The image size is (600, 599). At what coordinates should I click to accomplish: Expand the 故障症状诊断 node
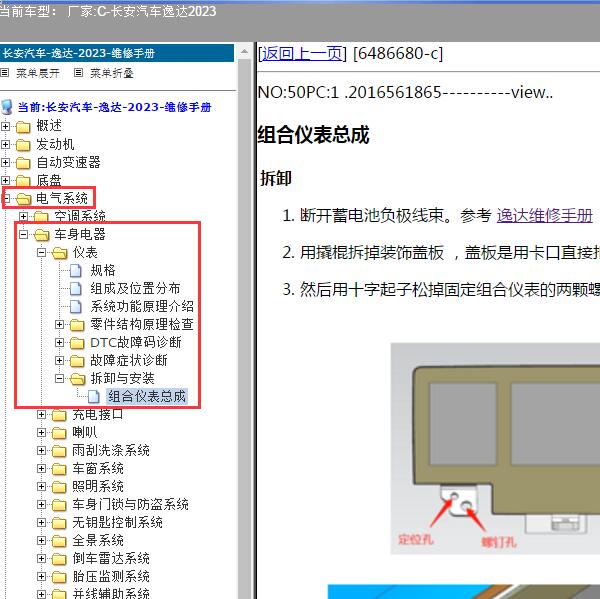point(59,360)
